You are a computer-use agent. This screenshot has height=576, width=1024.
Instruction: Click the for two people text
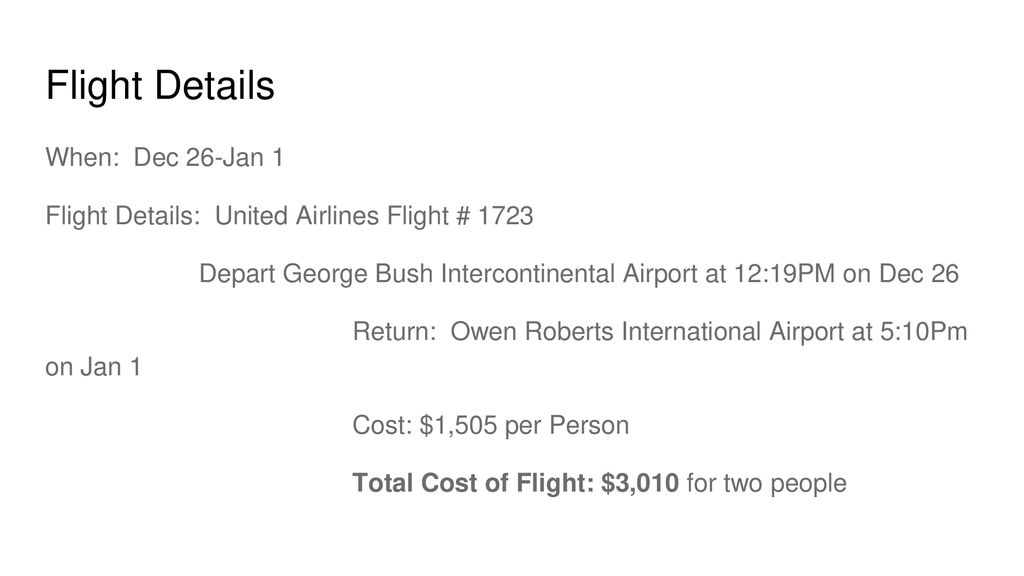point(767,484)
